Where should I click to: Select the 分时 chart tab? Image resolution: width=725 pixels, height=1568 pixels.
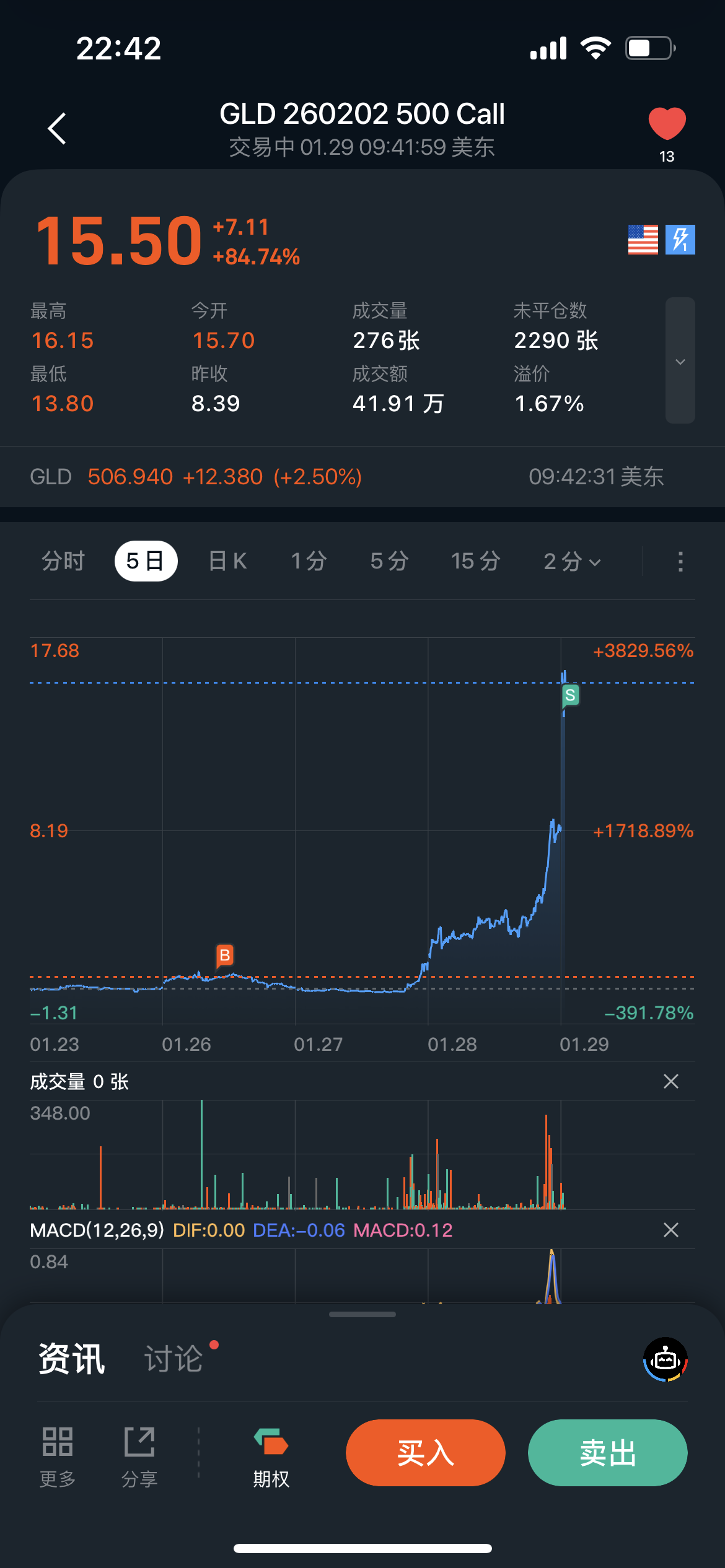pyautogui.click(x=63, y=562)
